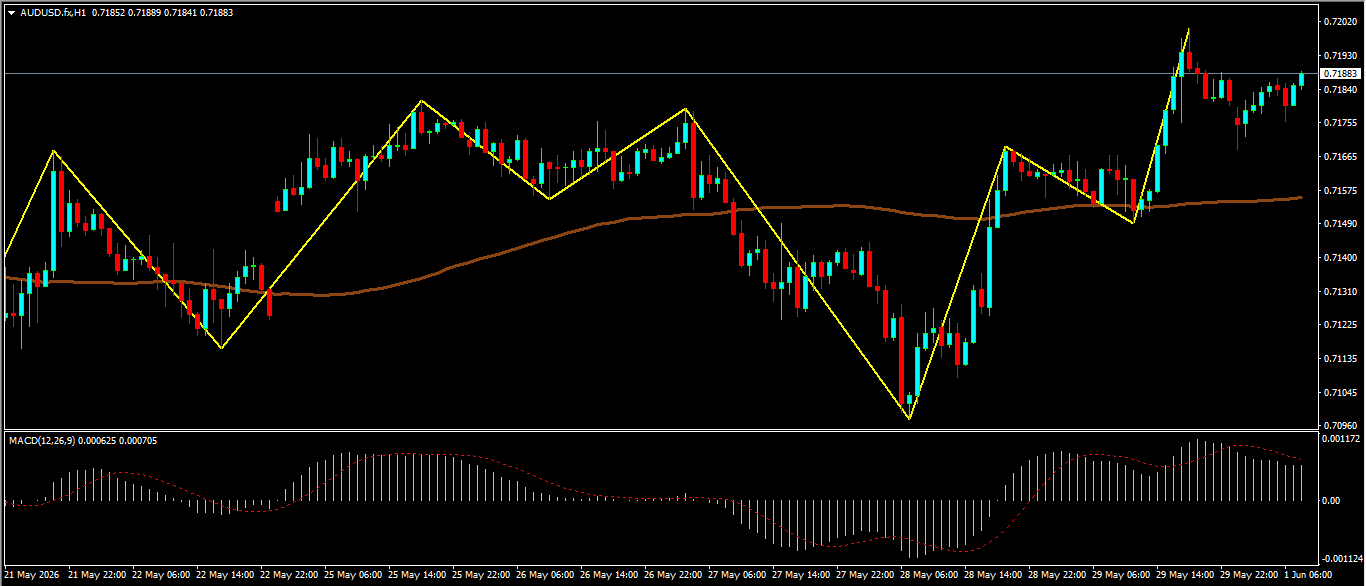Click the small triangle beside AUDUSD.fx title
This screenshot has width=1366, height=586.
(11, 12)
